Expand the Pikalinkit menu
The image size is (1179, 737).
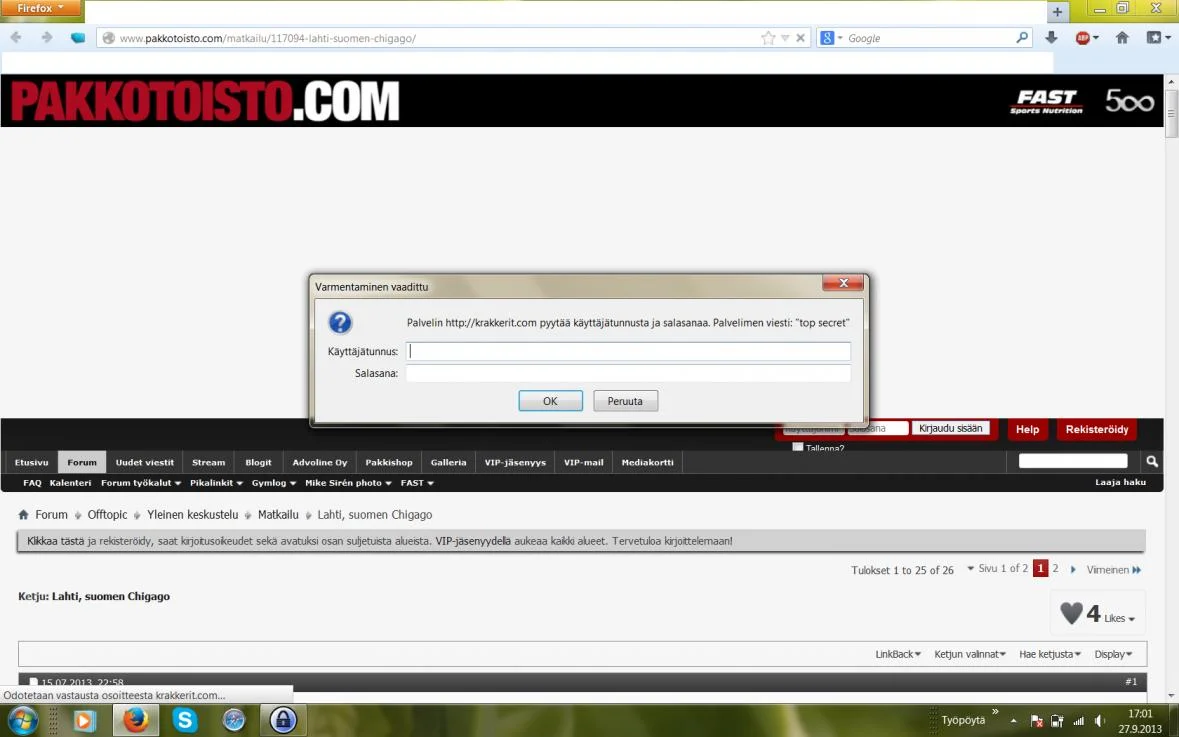coord(216,483)
